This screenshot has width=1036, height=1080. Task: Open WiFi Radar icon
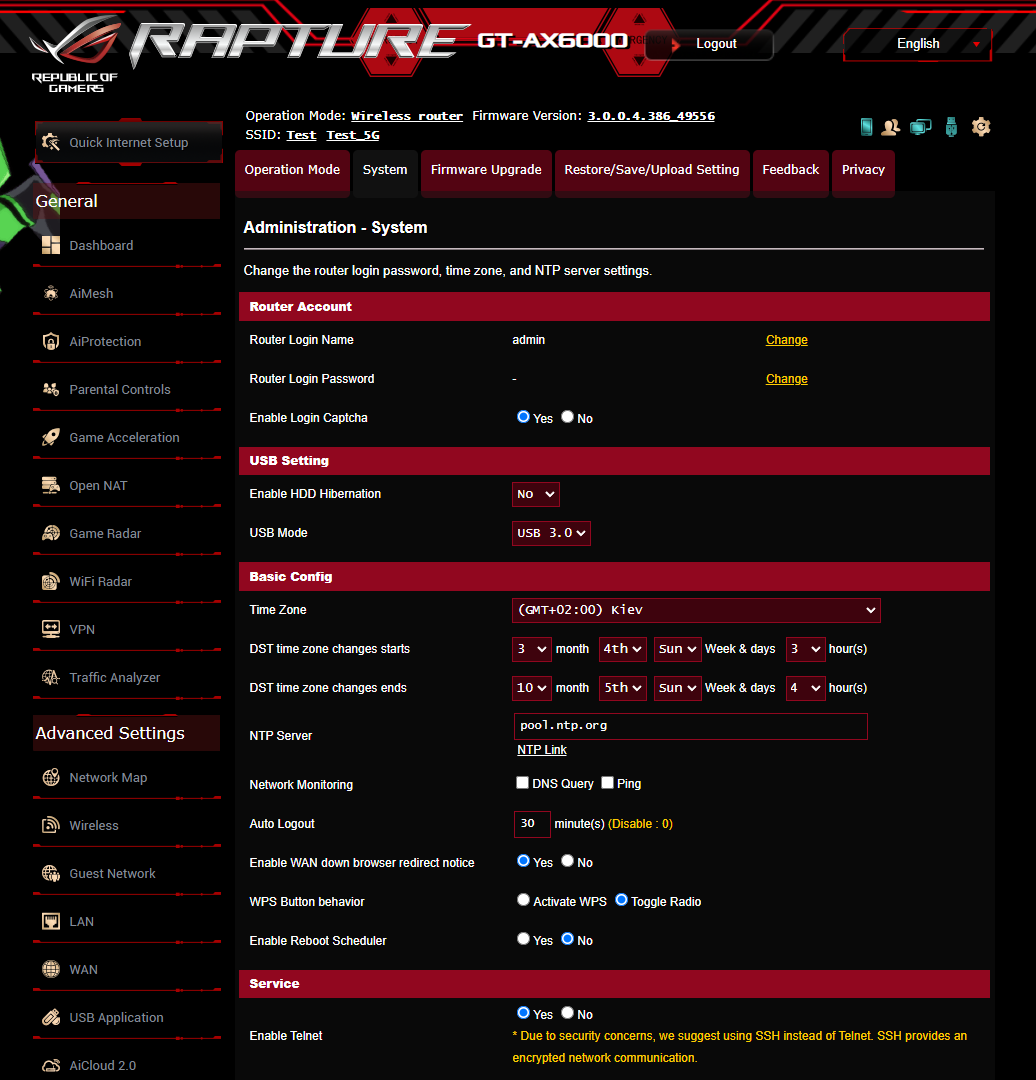(51, 581)
